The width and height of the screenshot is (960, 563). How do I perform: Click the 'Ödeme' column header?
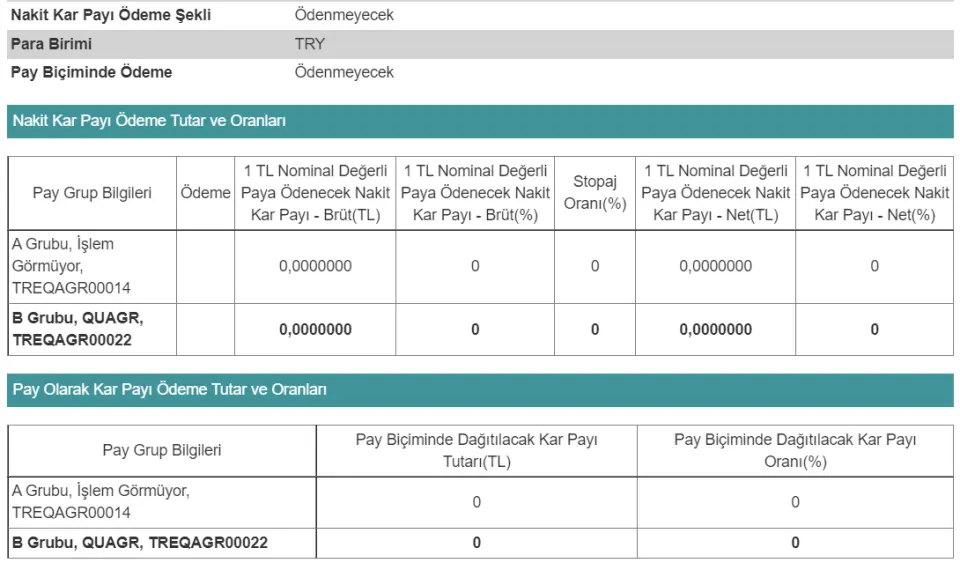coord(205,193)
